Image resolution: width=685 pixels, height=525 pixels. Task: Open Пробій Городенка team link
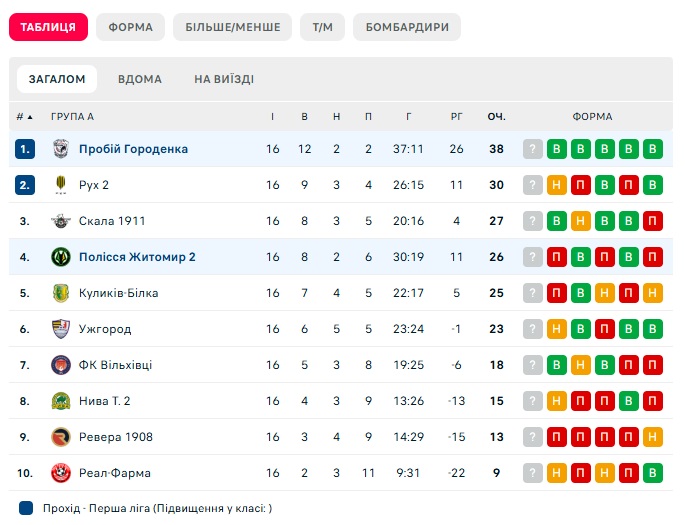coord(133,149)
